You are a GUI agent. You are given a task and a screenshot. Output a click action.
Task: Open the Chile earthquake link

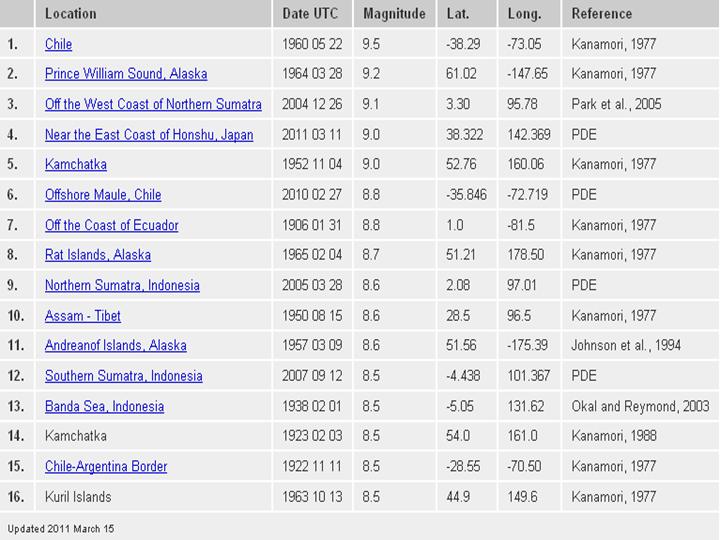point(58,44)
